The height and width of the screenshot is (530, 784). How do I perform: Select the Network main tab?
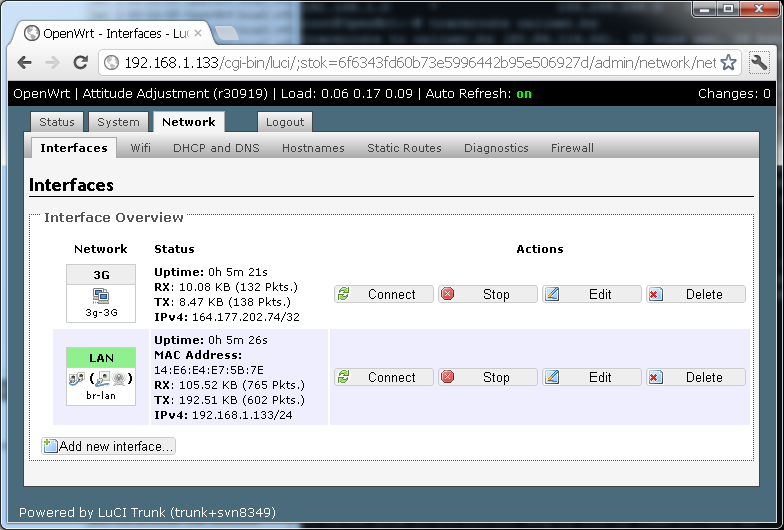click(188, 122)
